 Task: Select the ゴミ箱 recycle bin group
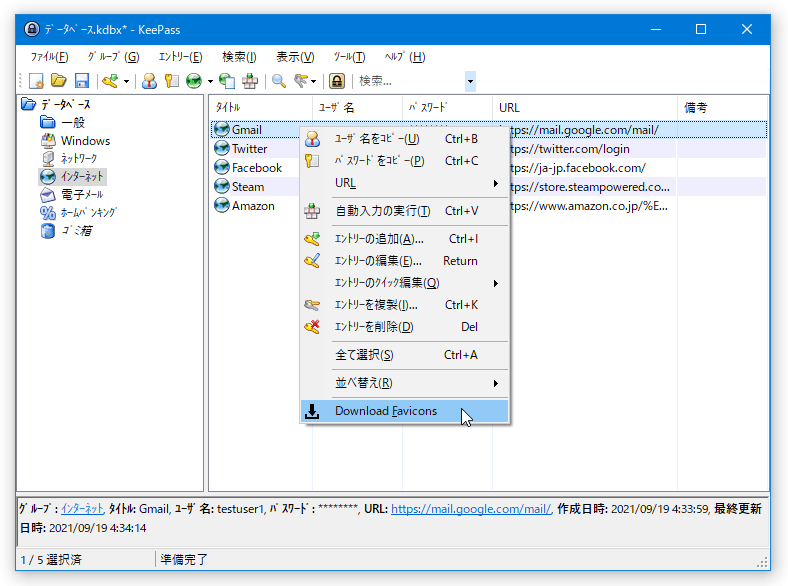click(x=77, y=231)
